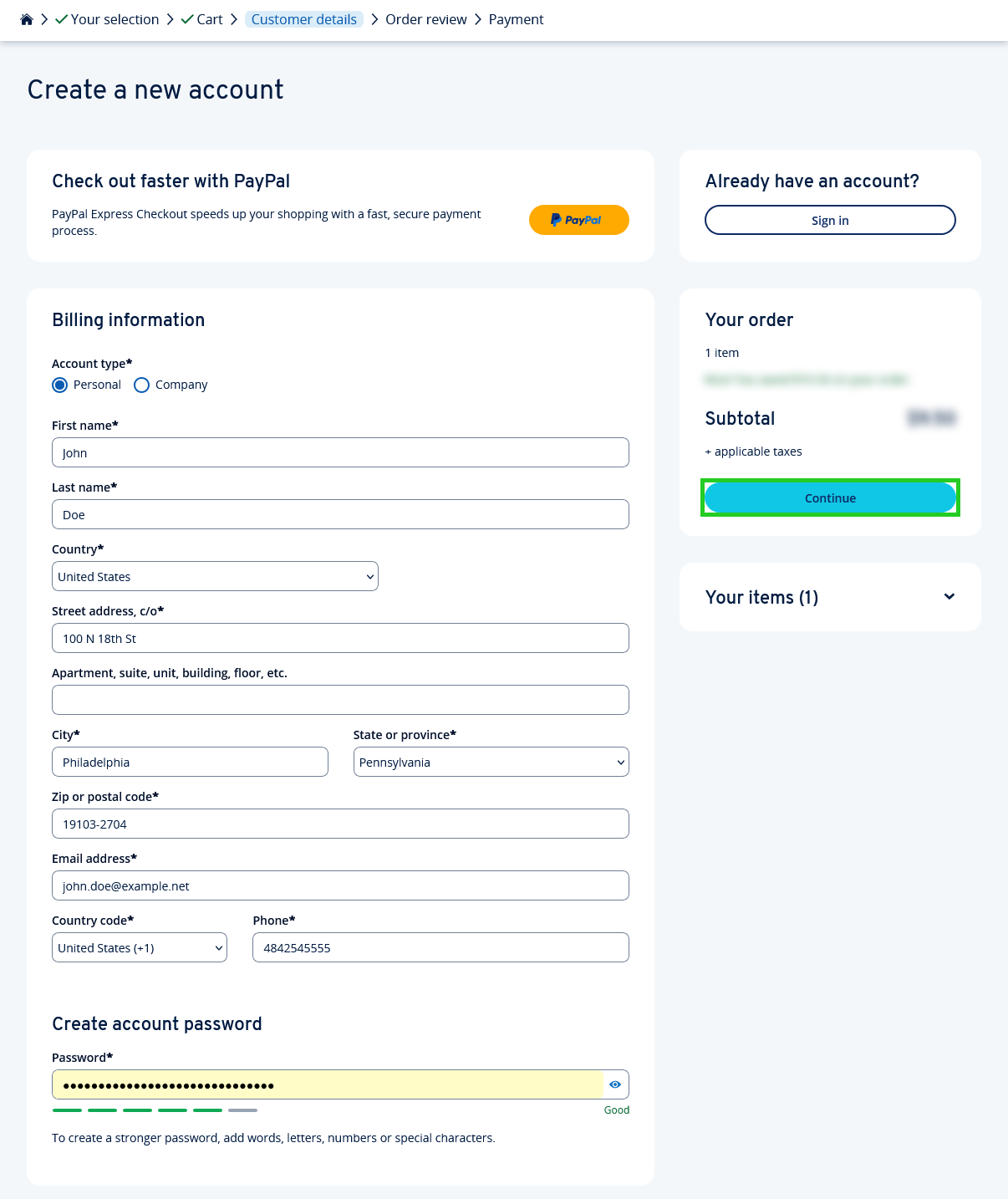Go to the Cart breadcrumb step
Screen dimensions: 1008x1199
click(x=209, y=18)
